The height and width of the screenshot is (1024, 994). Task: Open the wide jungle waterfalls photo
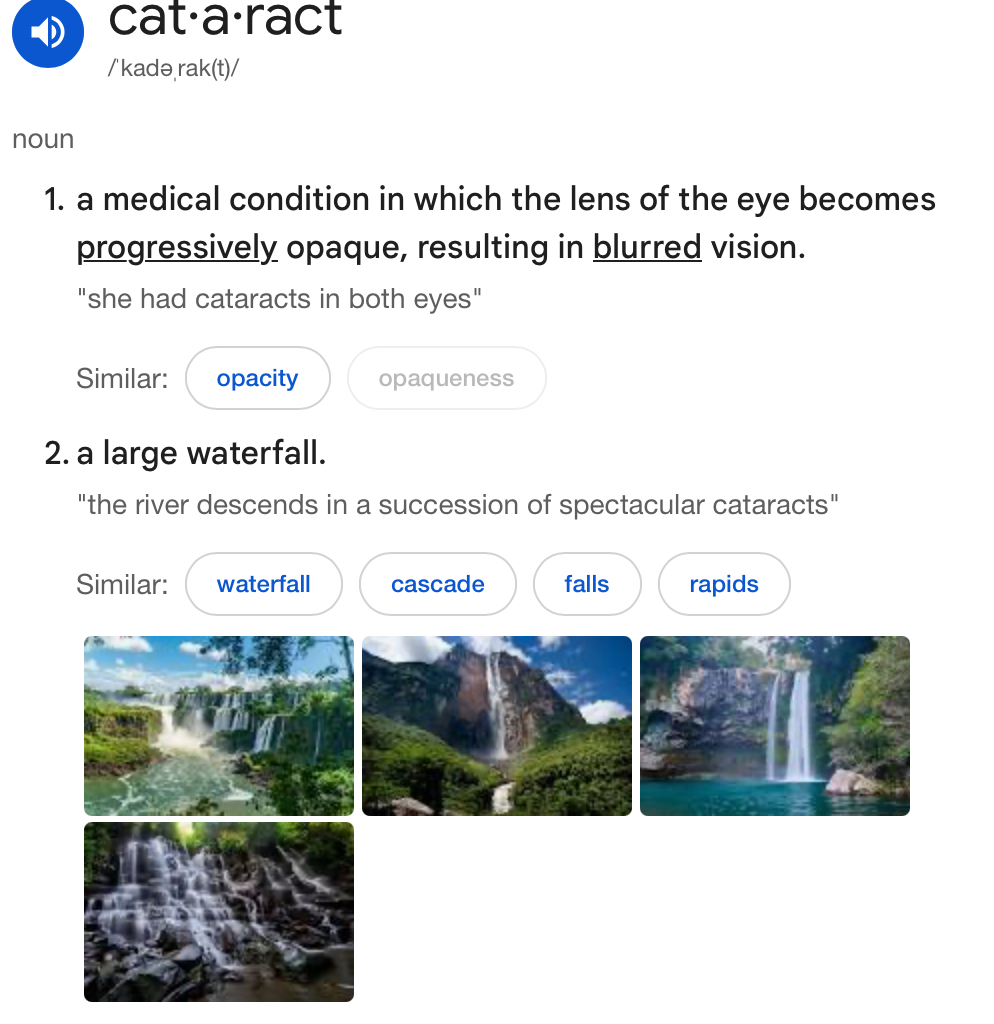pos(219,726)
